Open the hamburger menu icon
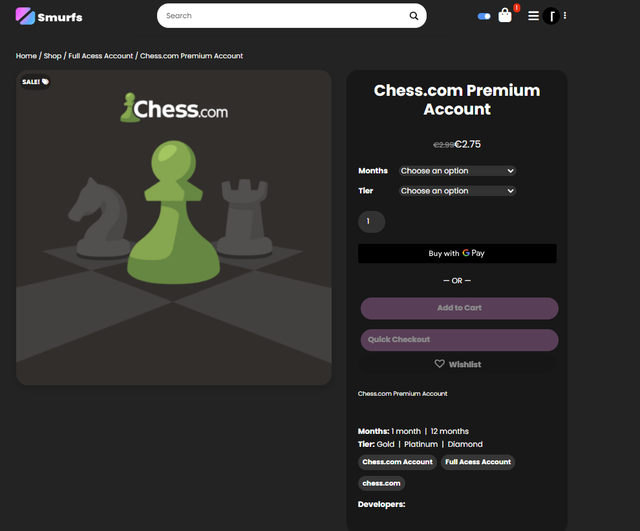Screen dimensions: 640x531 pyautogui.click(x=533, y=16)
